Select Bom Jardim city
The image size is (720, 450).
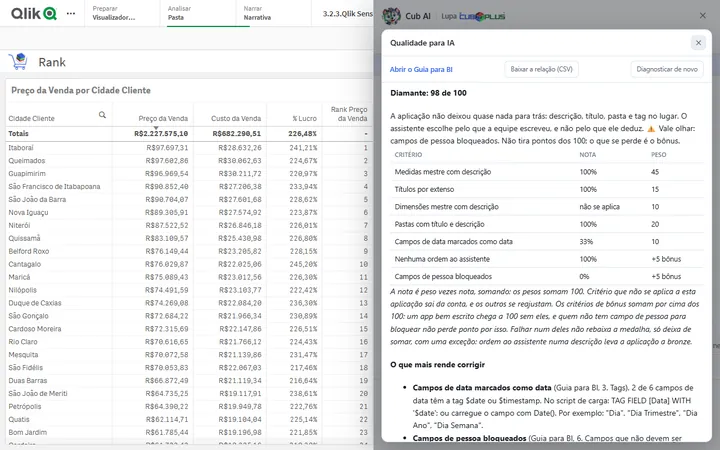click(28, 432)
